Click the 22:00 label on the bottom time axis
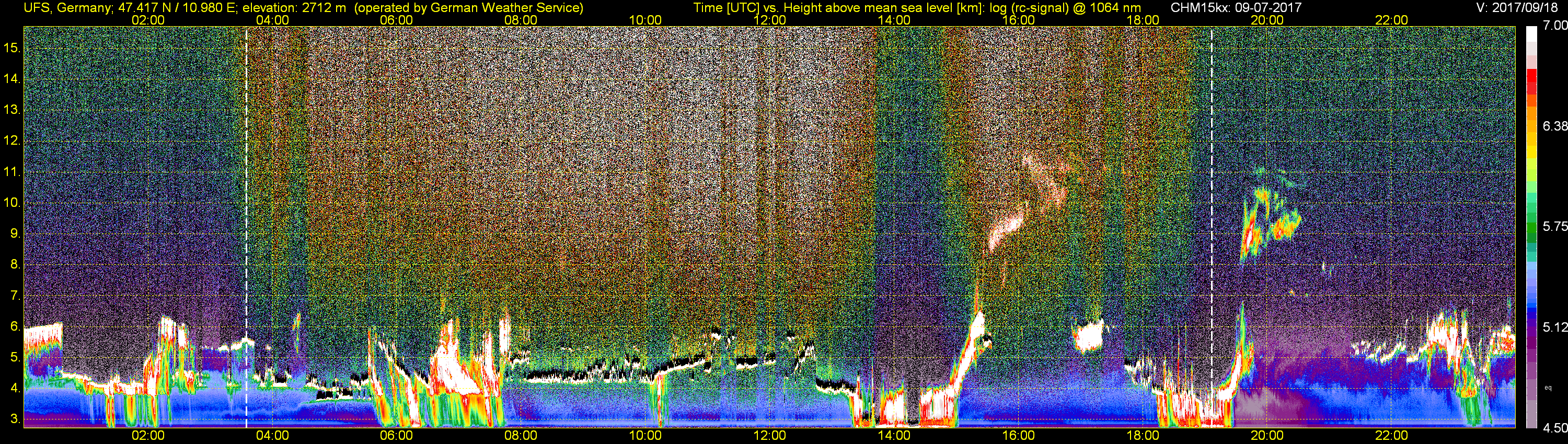This screenshot has height=444, width=1568. (1391, 436)
